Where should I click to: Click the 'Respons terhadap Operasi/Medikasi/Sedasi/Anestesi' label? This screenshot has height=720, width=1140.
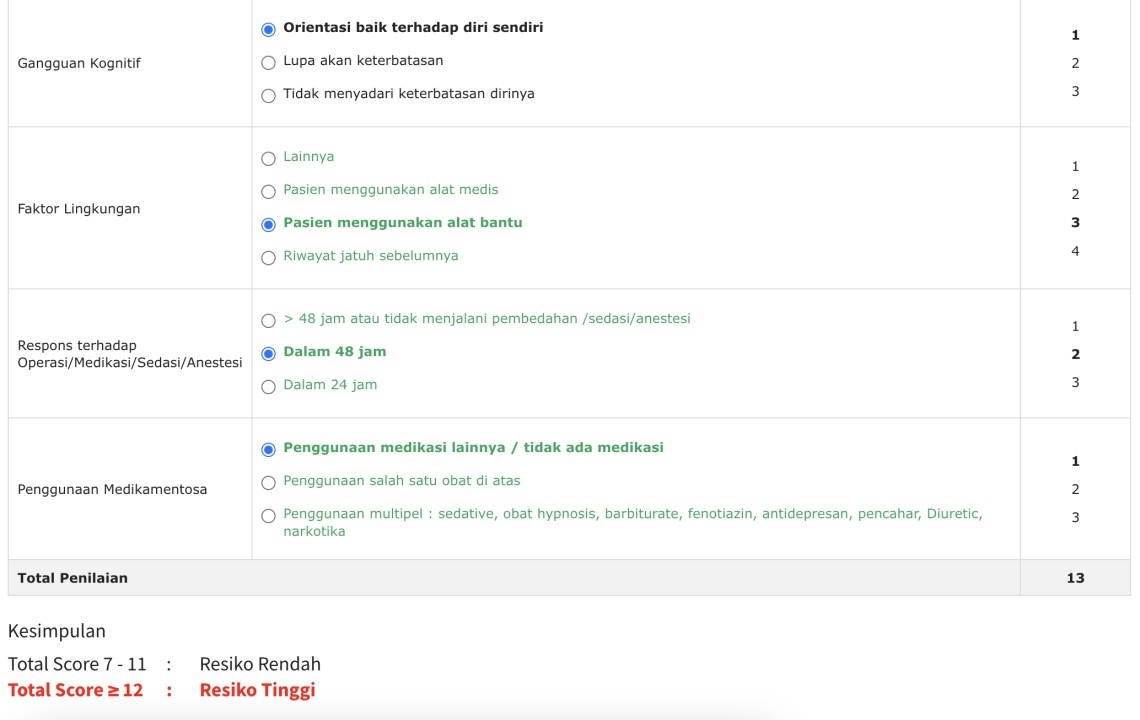129,354
